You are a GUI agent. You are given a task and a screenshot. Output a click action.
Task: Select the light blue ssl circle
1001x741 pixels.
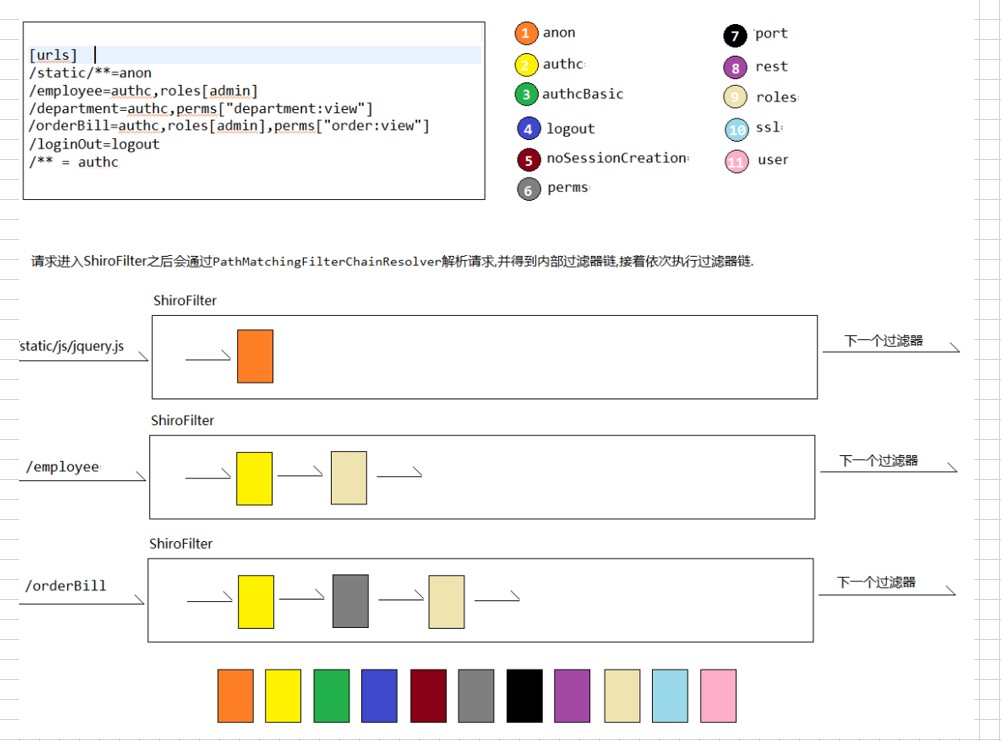click(737, 129)
